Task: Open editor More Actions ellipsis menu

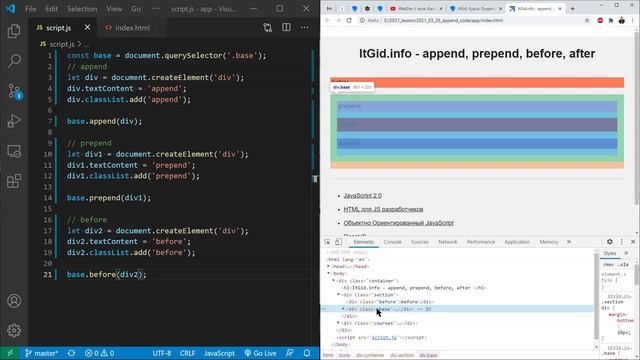Action: (x=304, y=27)
